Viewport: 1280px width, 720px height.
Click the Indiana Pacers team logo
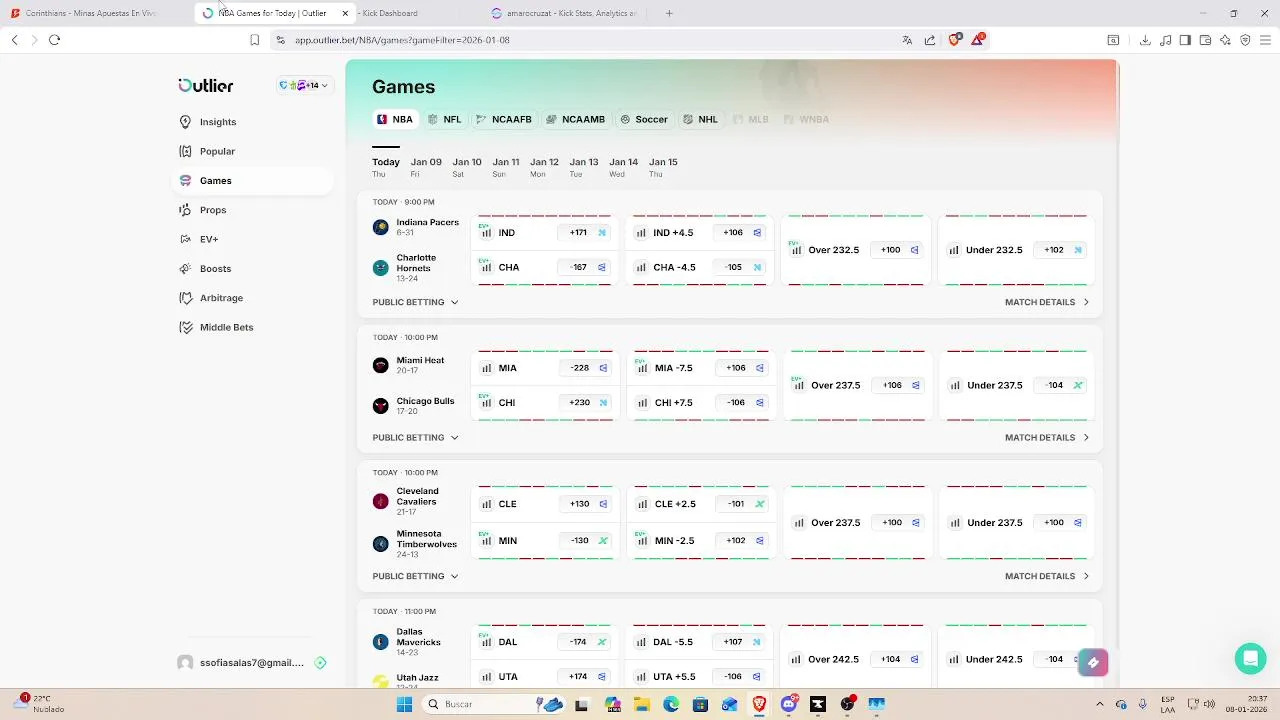point(380,227)
